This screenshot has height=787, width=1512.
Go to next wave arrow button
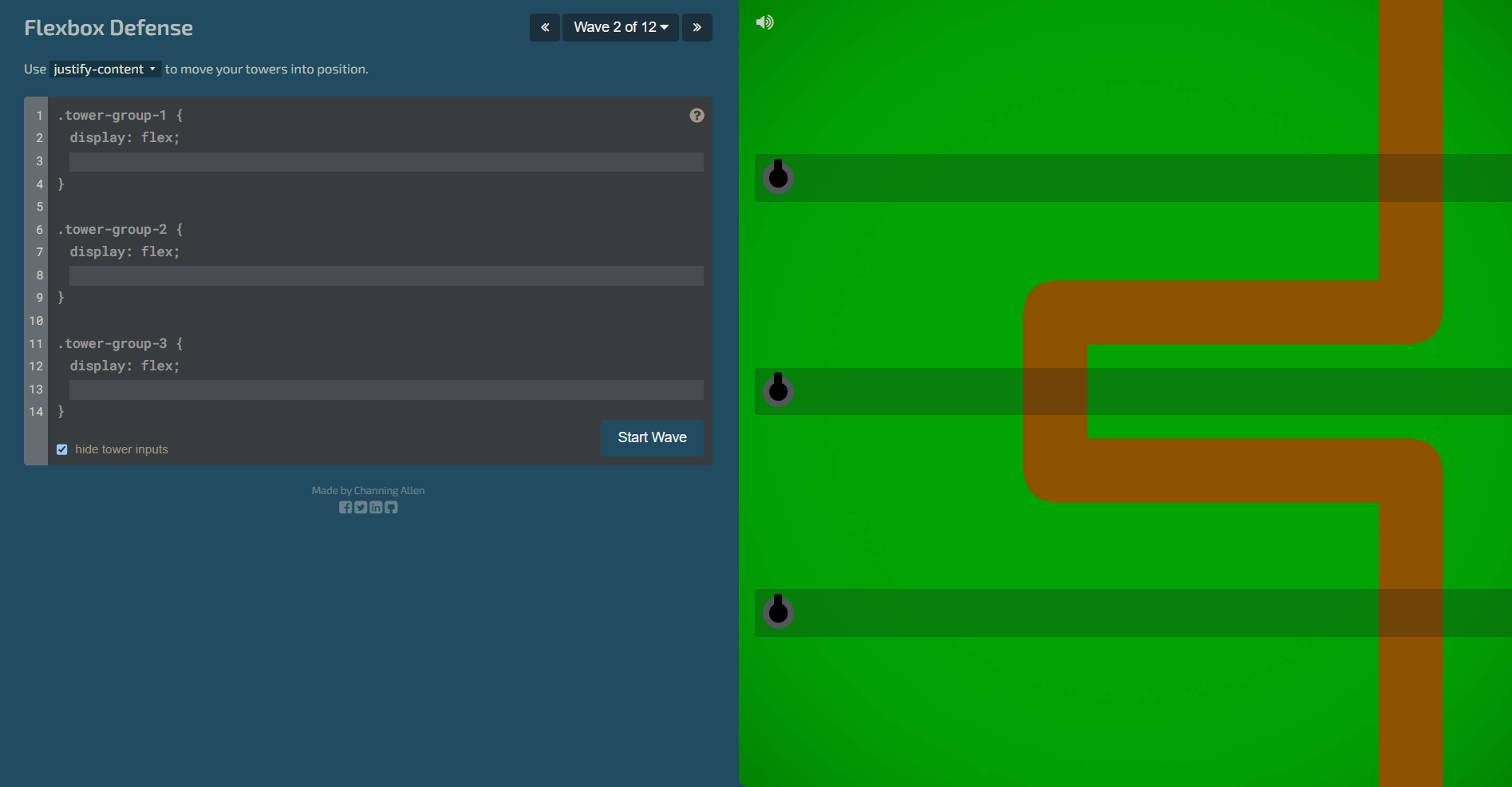click(697, 27)
